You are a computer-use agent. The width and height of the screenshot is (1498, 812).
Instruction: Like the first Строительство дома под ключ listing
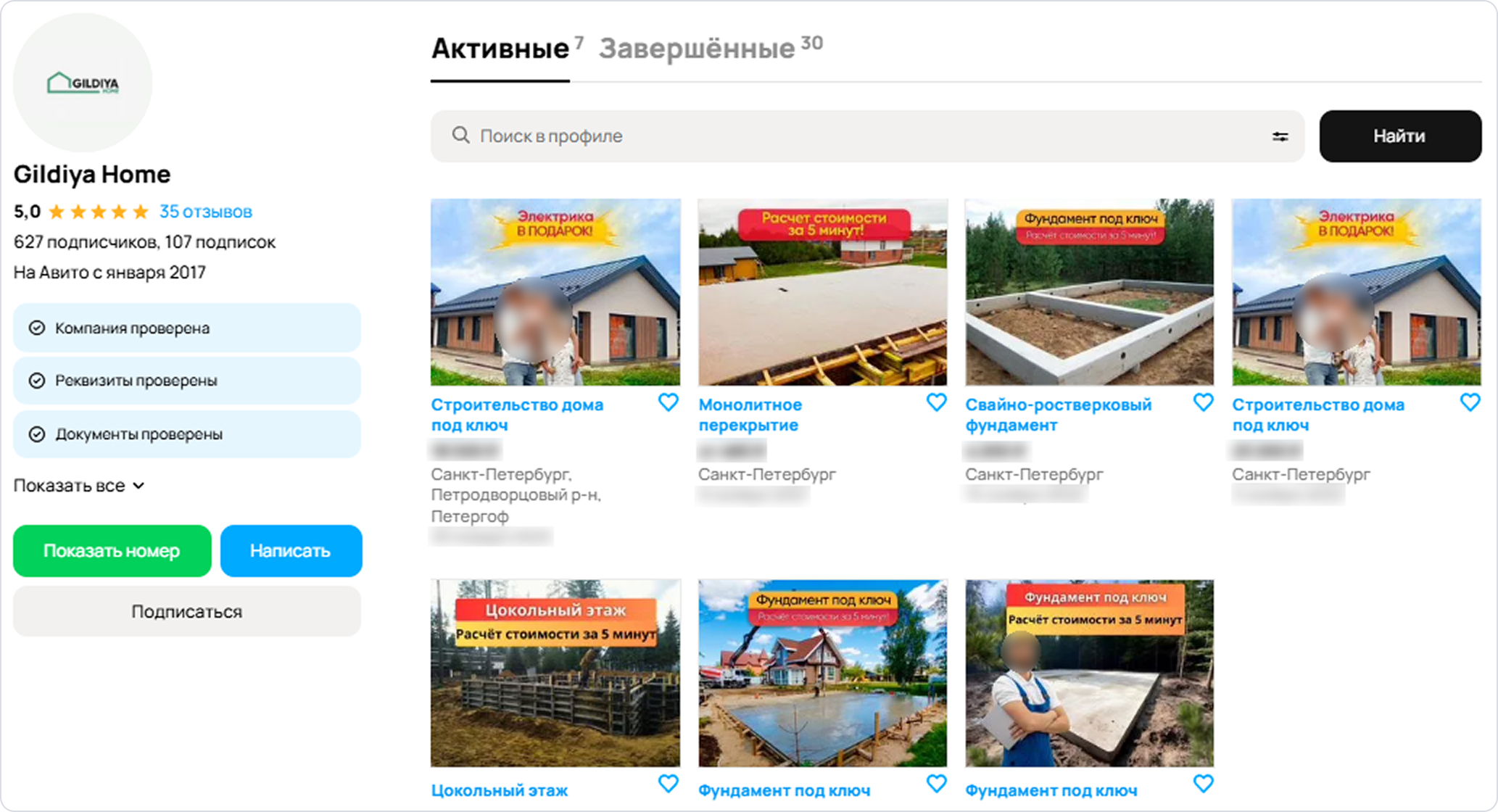tap(669, 402)
